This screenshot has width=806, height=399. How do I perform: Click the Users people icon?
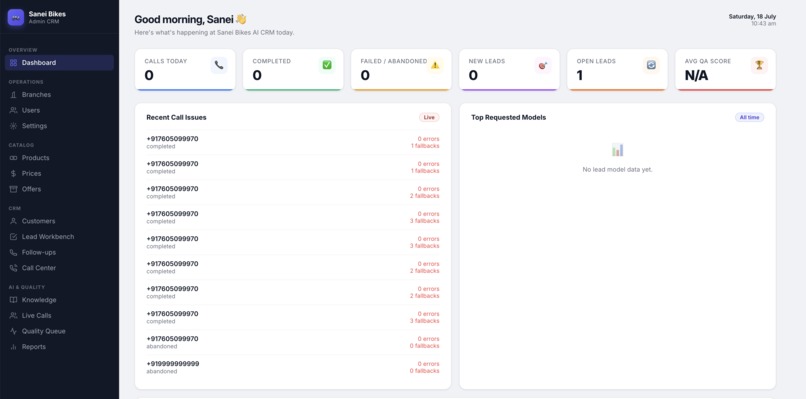point(13,111)
